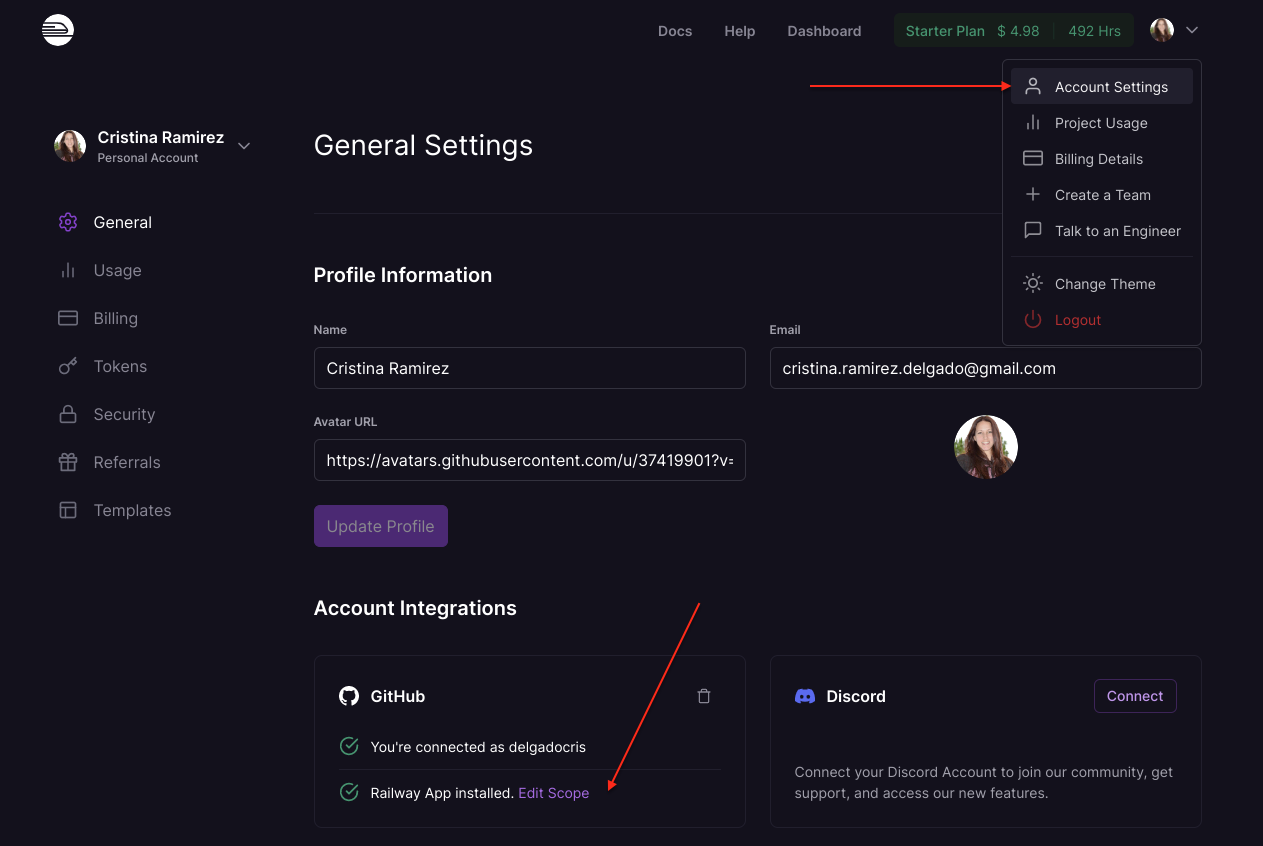Open Account Settings from the menu
Screen dimensions: 1263x846
[1102, 87]
